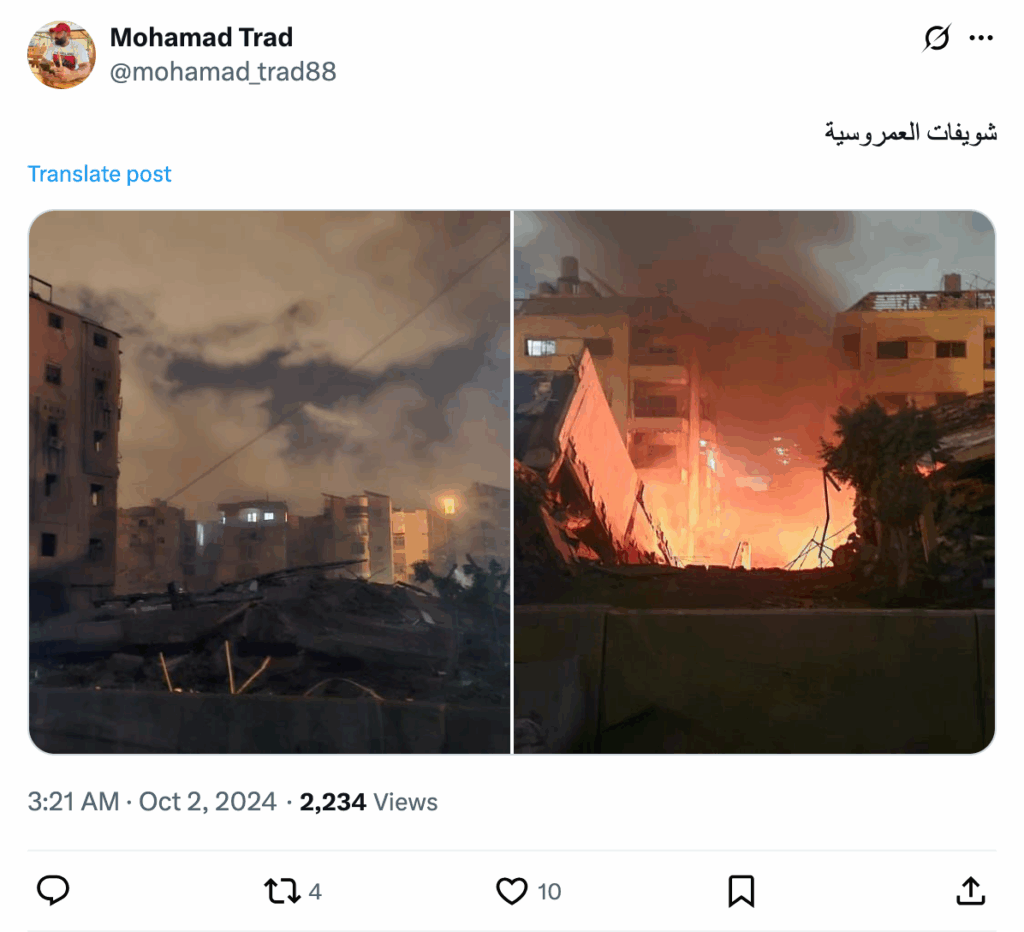Open the three-dot more options menu

coord(981,38)
